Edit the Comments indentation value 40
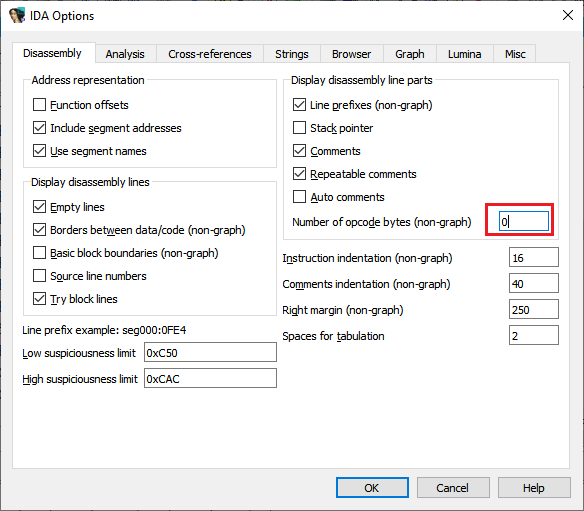The height and width of the screenshot is (511, 584). tap(534, 283)
